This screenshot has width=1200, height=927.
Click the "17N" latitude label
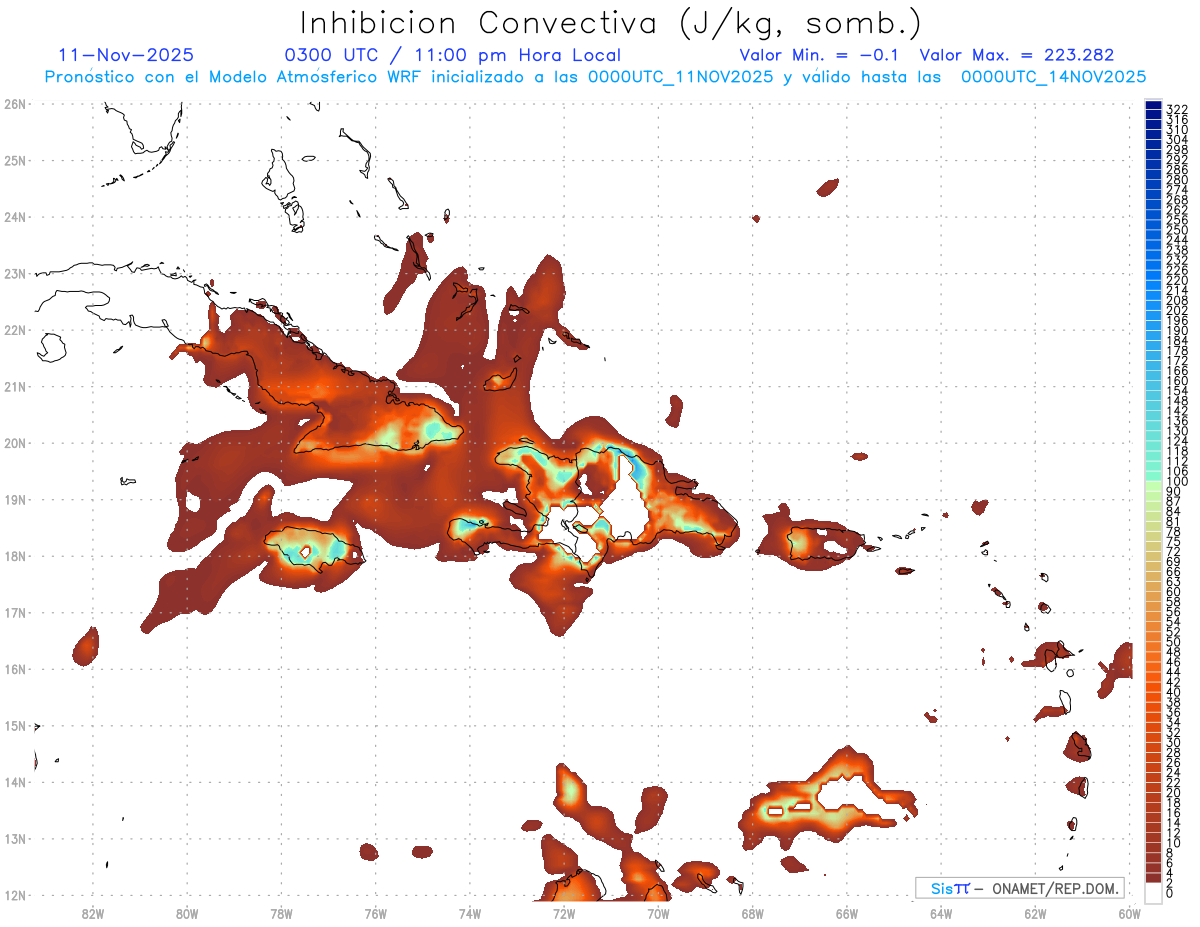pyautogui.click(x=14, y=612)
